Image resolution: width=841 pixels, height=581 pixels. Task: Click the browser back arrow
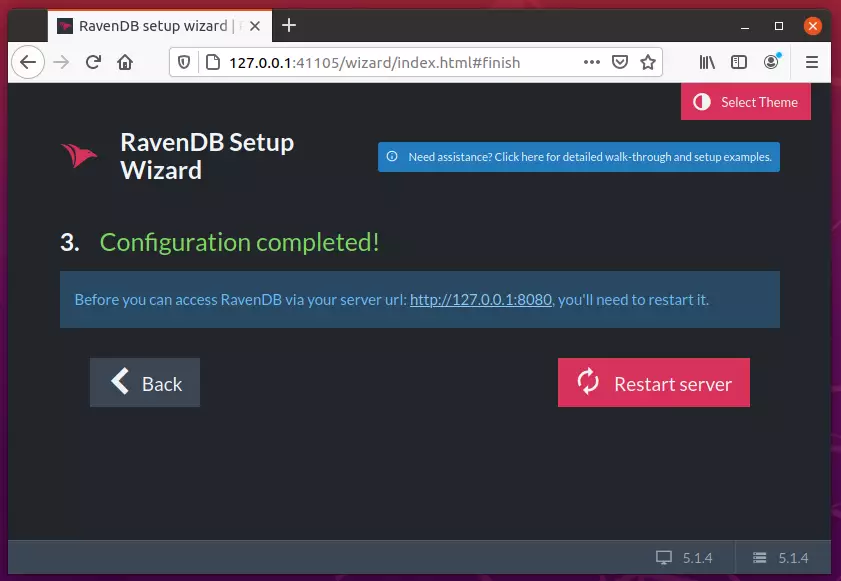pos(28,62)
